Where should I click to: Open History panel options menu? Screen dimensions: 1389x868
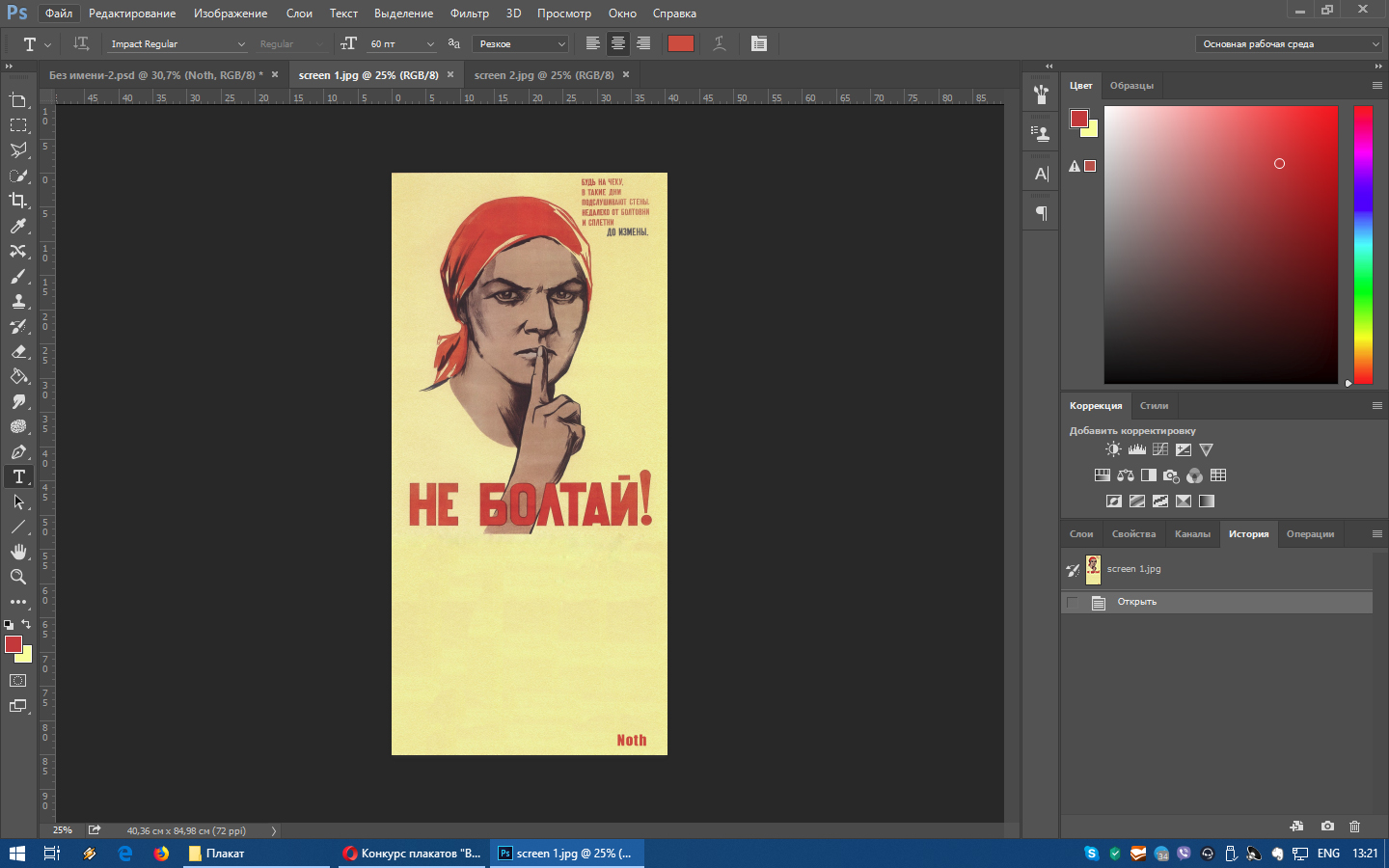(x=1377, y=534)
